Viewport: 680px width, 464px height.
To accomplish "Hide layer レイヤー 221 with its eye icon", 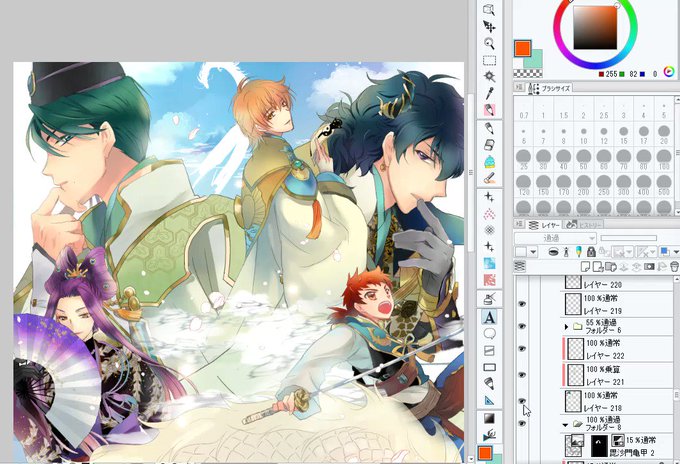I will tap(522, 375).
